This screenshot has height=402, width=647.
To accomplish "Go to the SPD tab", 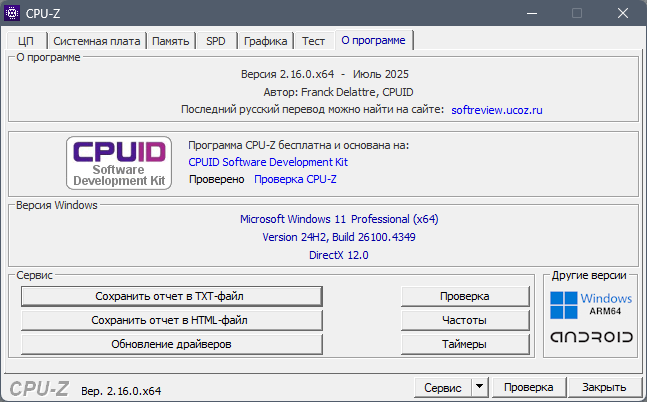I will pyautogui.click(x=216, y=41).
